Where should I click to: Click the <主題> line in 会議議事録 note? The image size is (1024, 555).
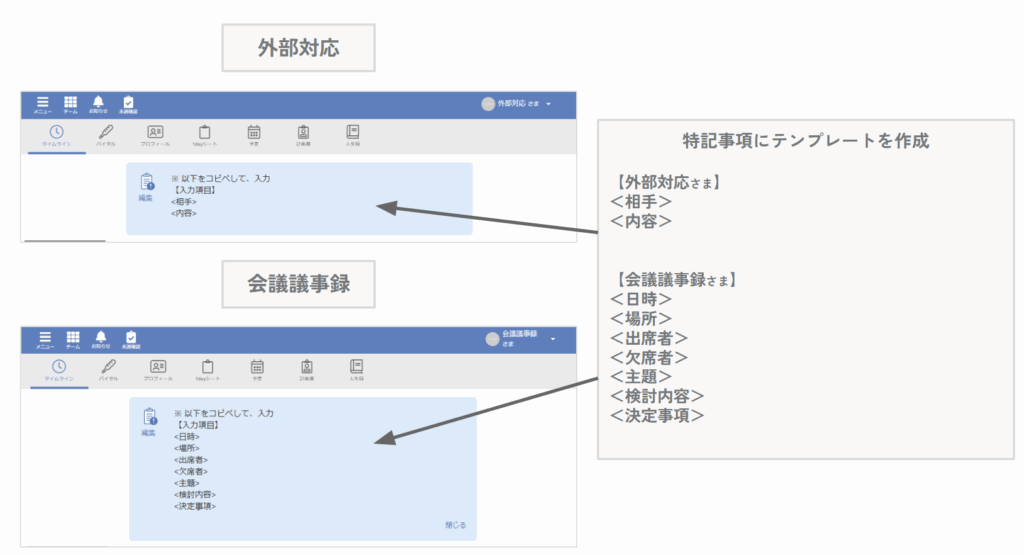coord(186,483)
